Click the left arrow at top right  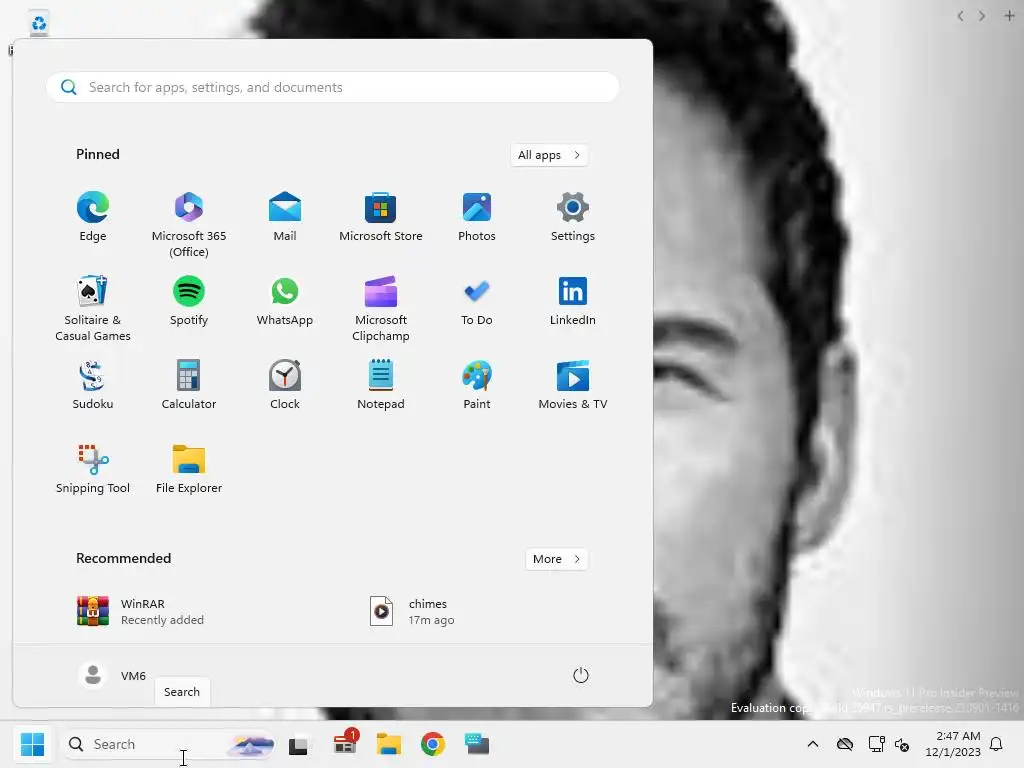pos(960,16)
